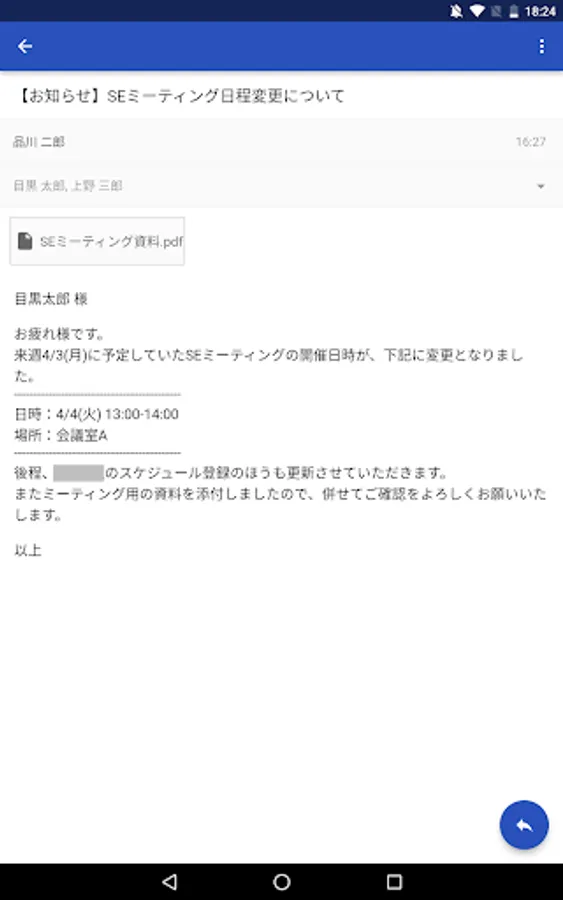The width and height of the screenshot is (563, 900).
Task: Tap the Wi-Fi status icon
Action: 477,11
